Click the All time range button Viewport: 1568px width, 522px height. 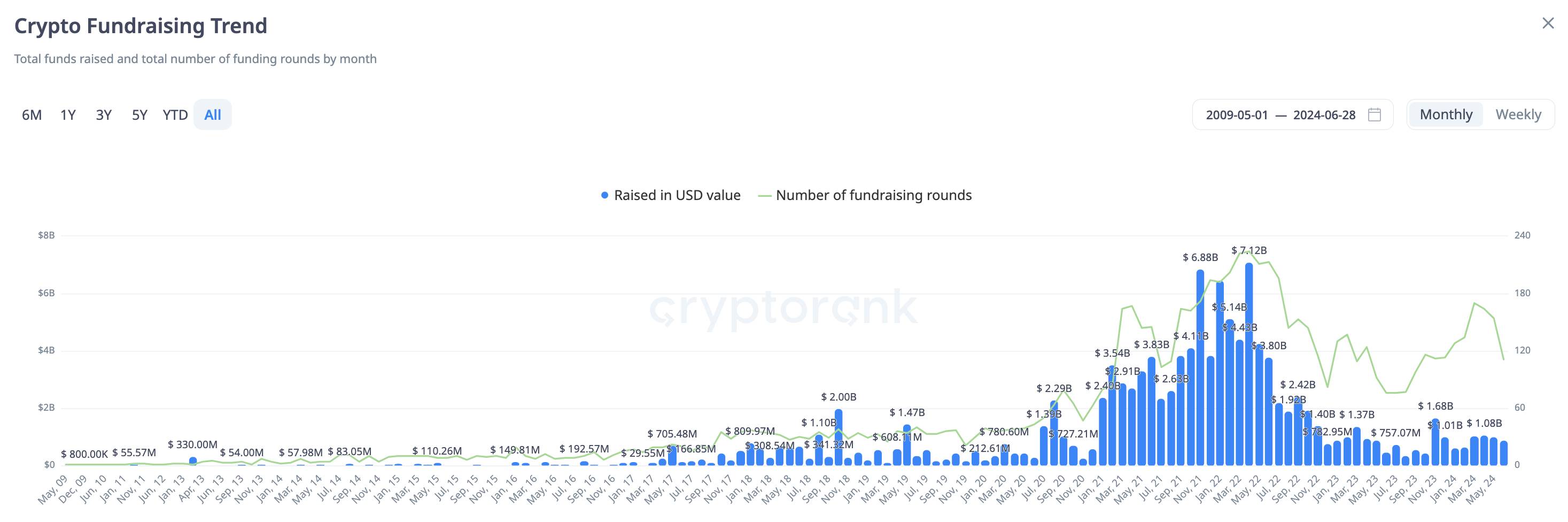(213, 114)
